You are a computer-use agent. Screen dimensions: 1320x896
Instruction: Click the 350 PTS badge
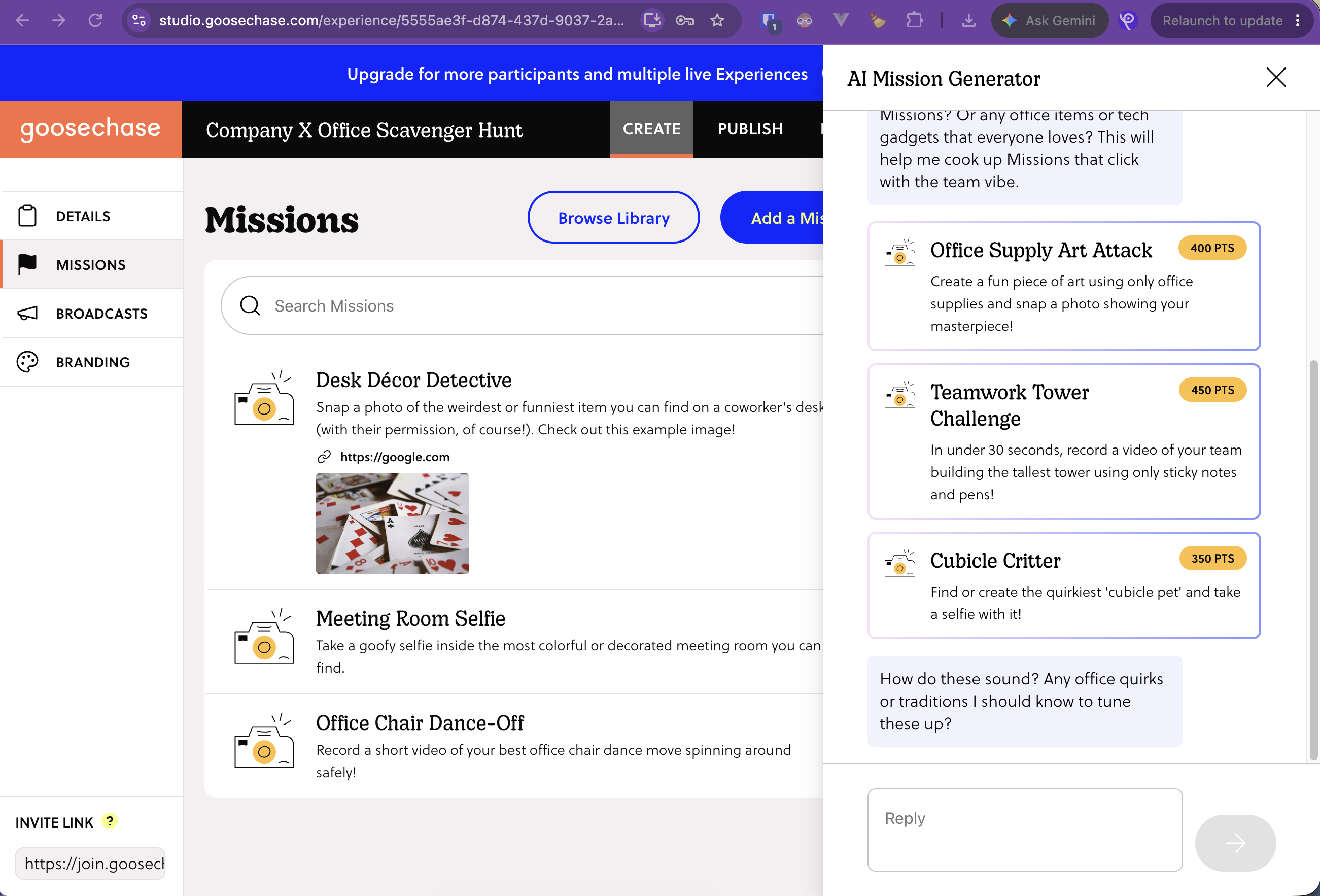tap(1212, 559)
